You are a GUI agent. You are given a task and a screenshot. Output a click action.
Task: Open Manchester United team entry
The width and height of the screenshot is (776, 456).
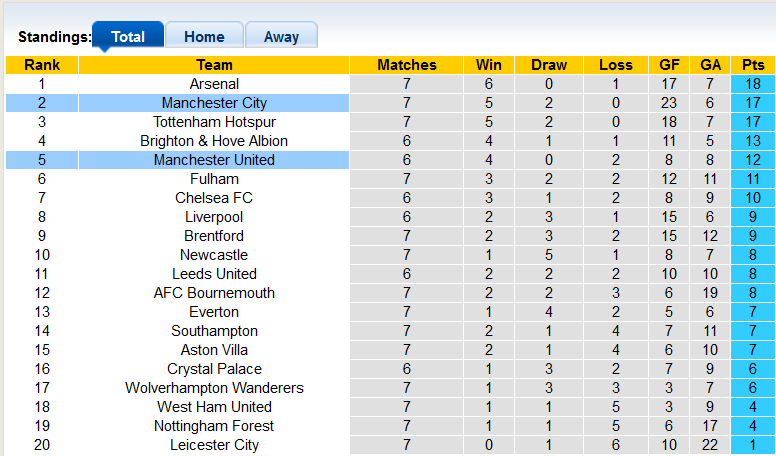pos(214,160)
